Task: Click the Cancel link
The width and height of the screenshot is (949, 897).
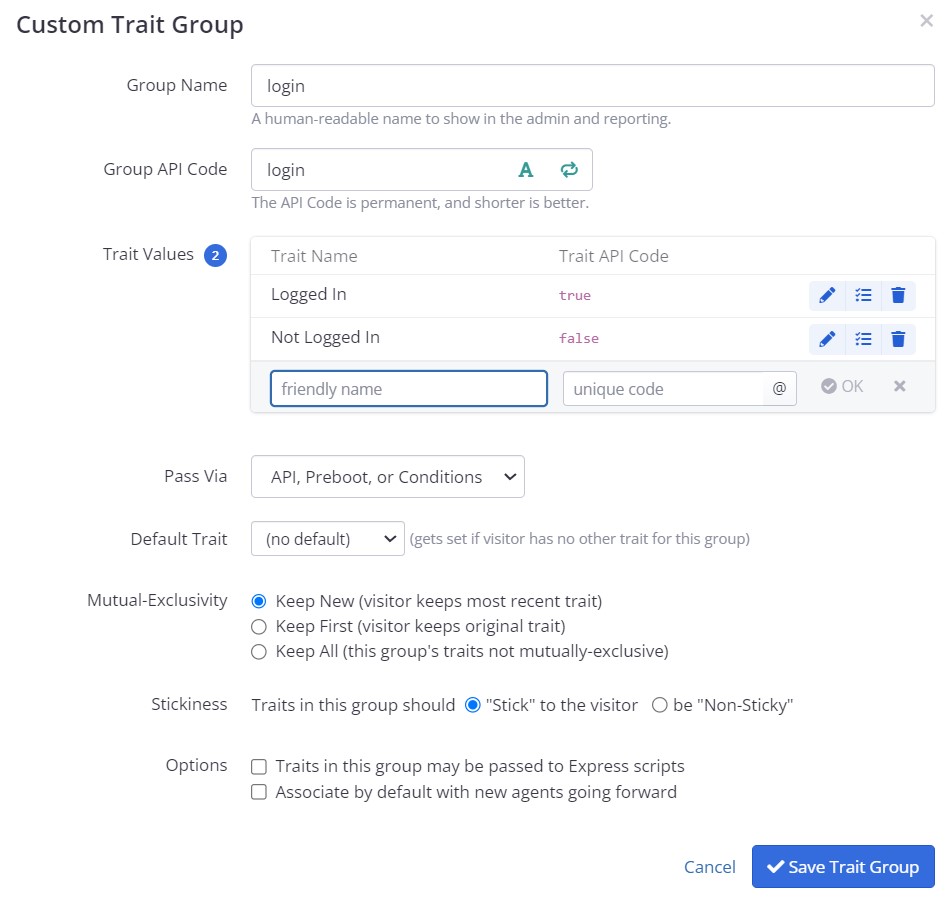Action: tap(709, 867)
